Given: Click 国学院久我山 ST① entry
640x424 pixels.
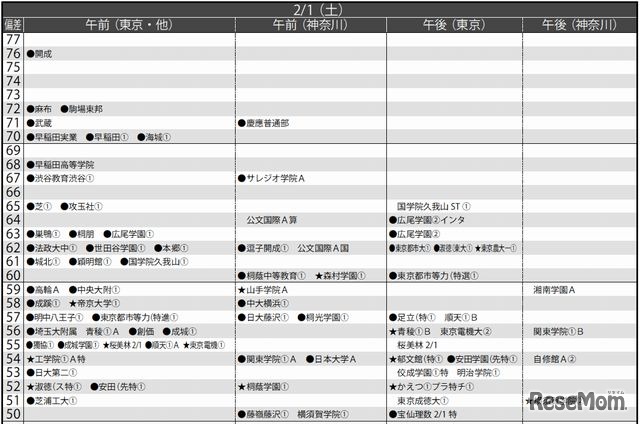Looking at the screenshot, I should [x=434, y=206].
